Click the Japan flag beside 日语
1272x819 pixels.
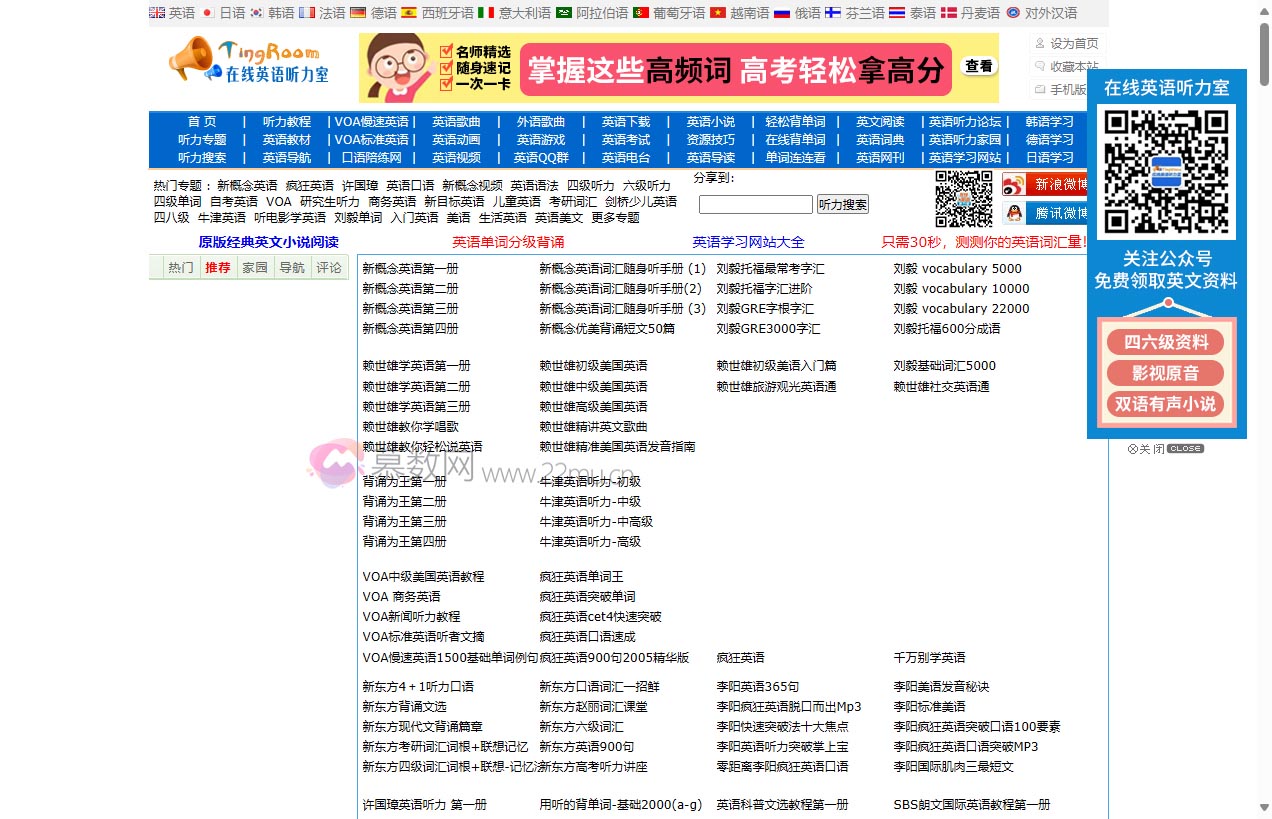209,13
